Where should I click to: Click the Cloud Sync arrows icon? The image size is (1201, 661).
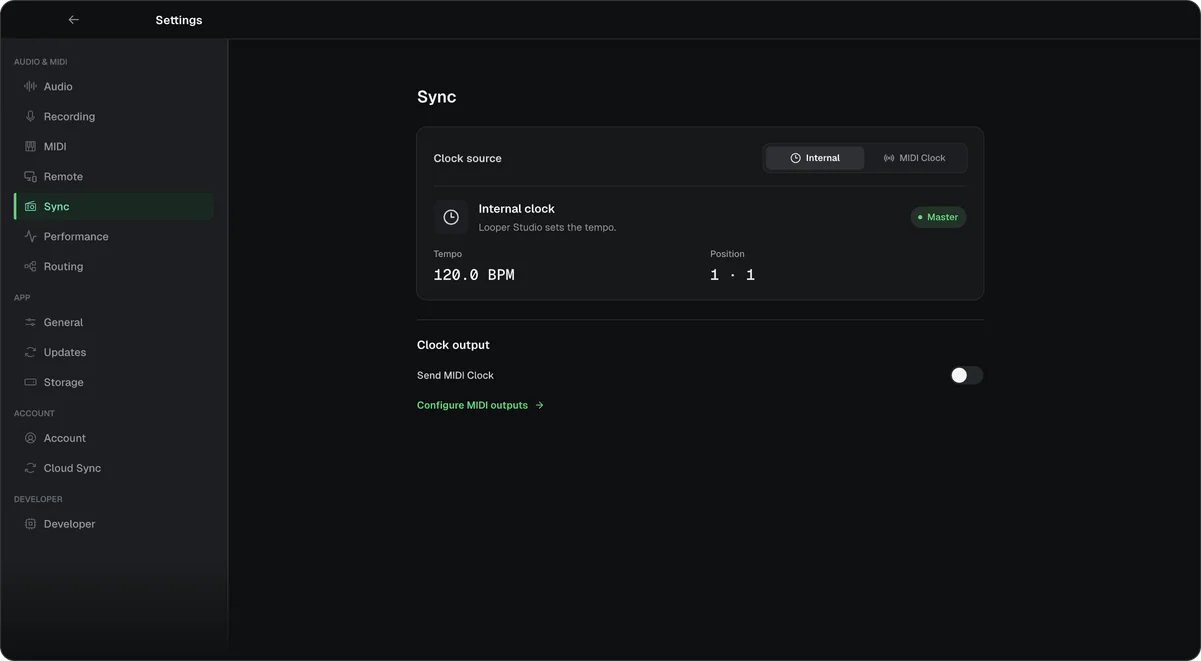30,469
